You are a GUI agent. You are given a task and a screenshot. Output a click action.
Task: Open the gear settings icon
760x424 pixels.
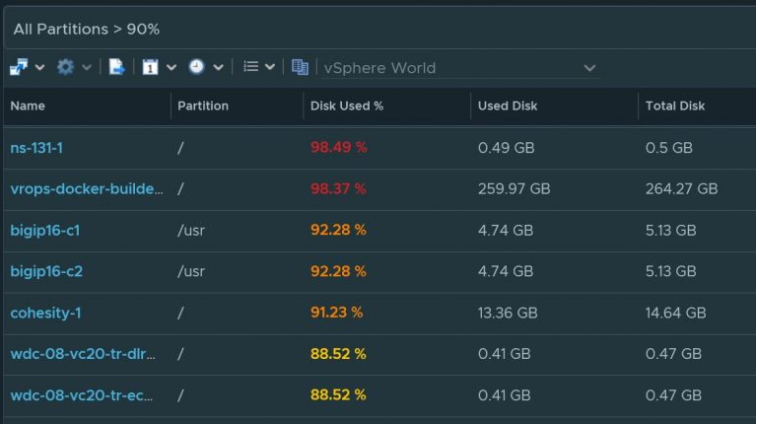coord(65,67)
